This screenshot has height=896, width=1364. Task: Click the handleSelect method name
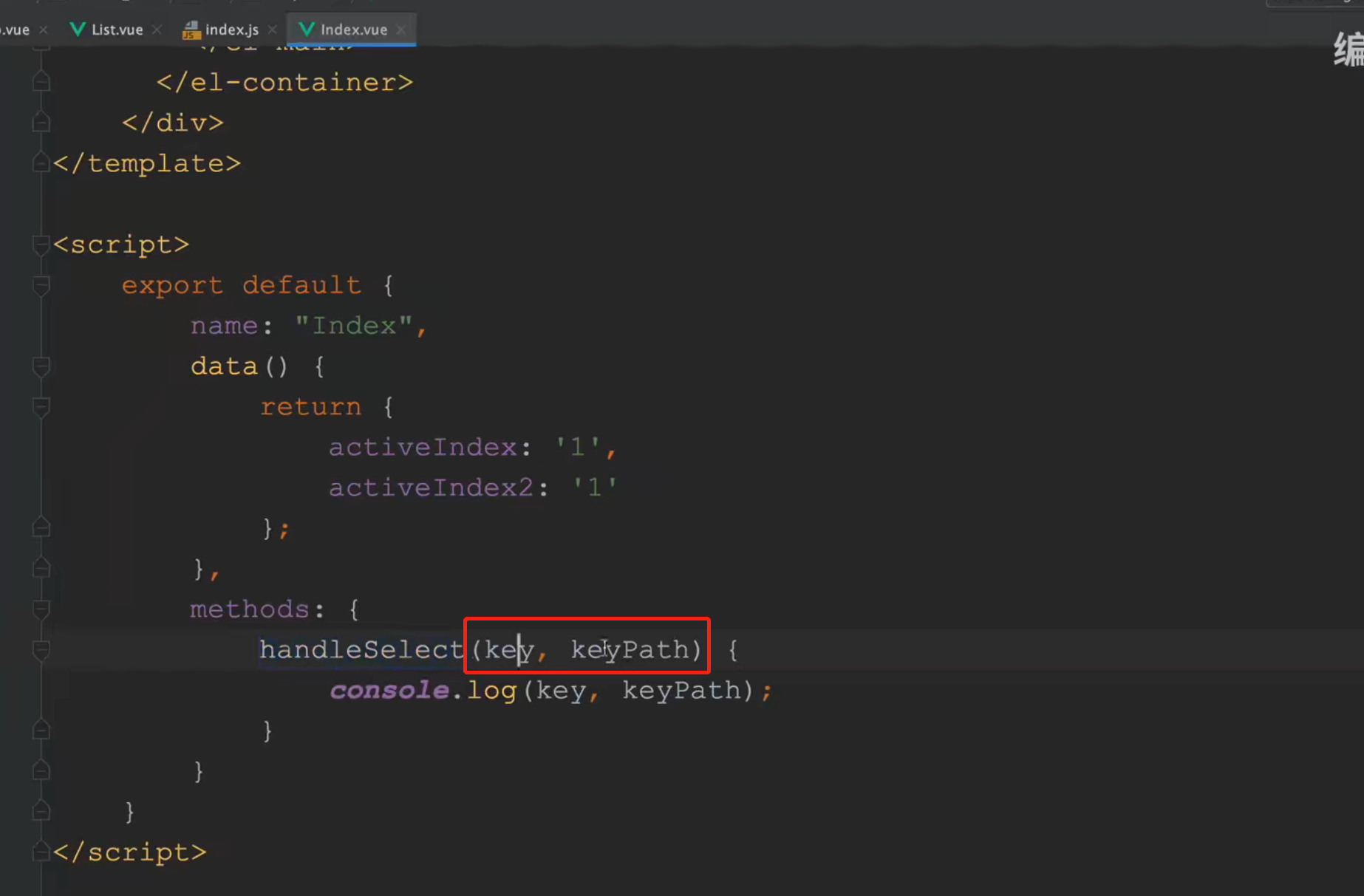pos(361,649)
